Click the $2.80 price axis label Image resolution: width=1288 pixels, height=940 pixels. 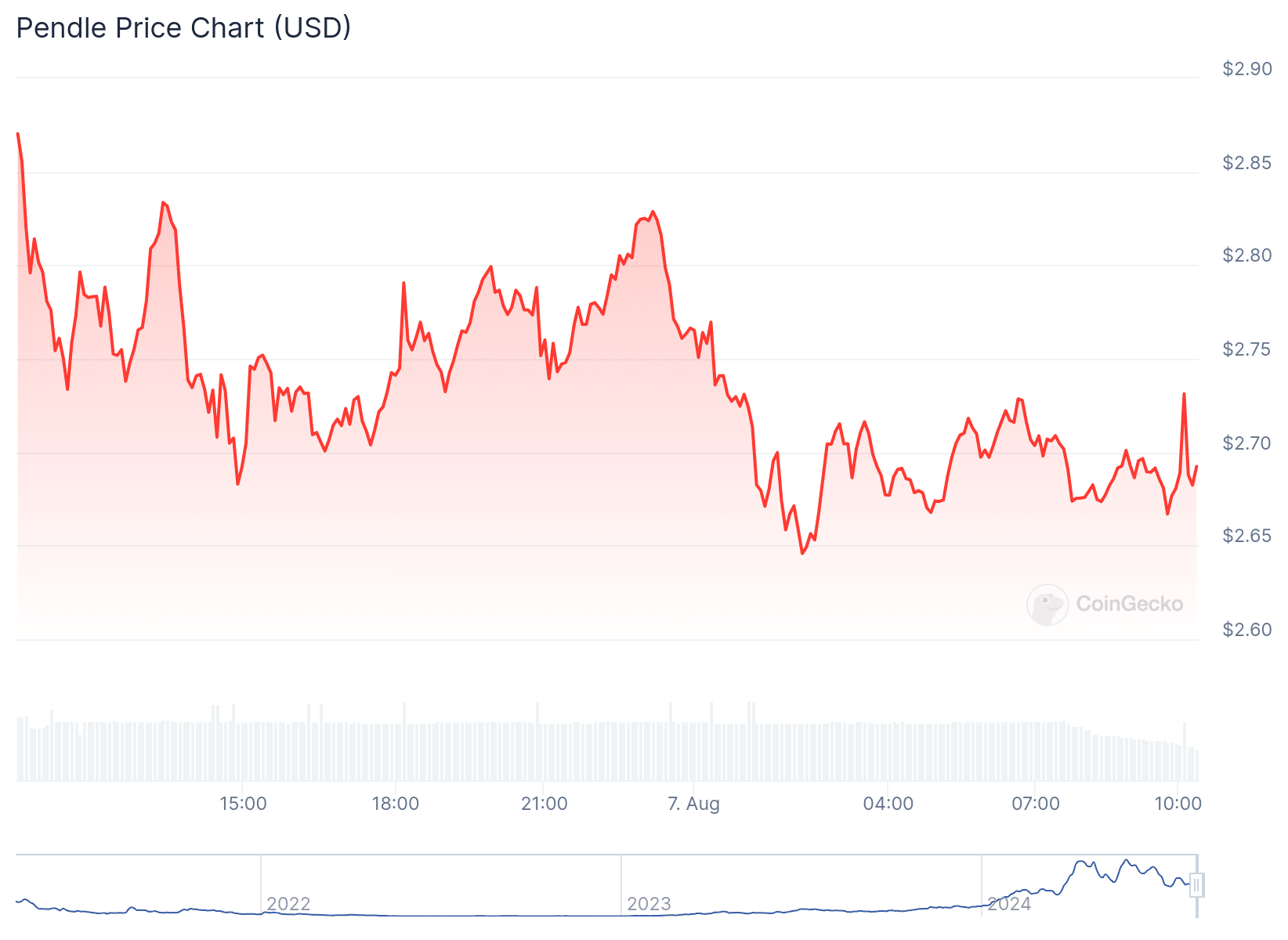(1247, 255)
